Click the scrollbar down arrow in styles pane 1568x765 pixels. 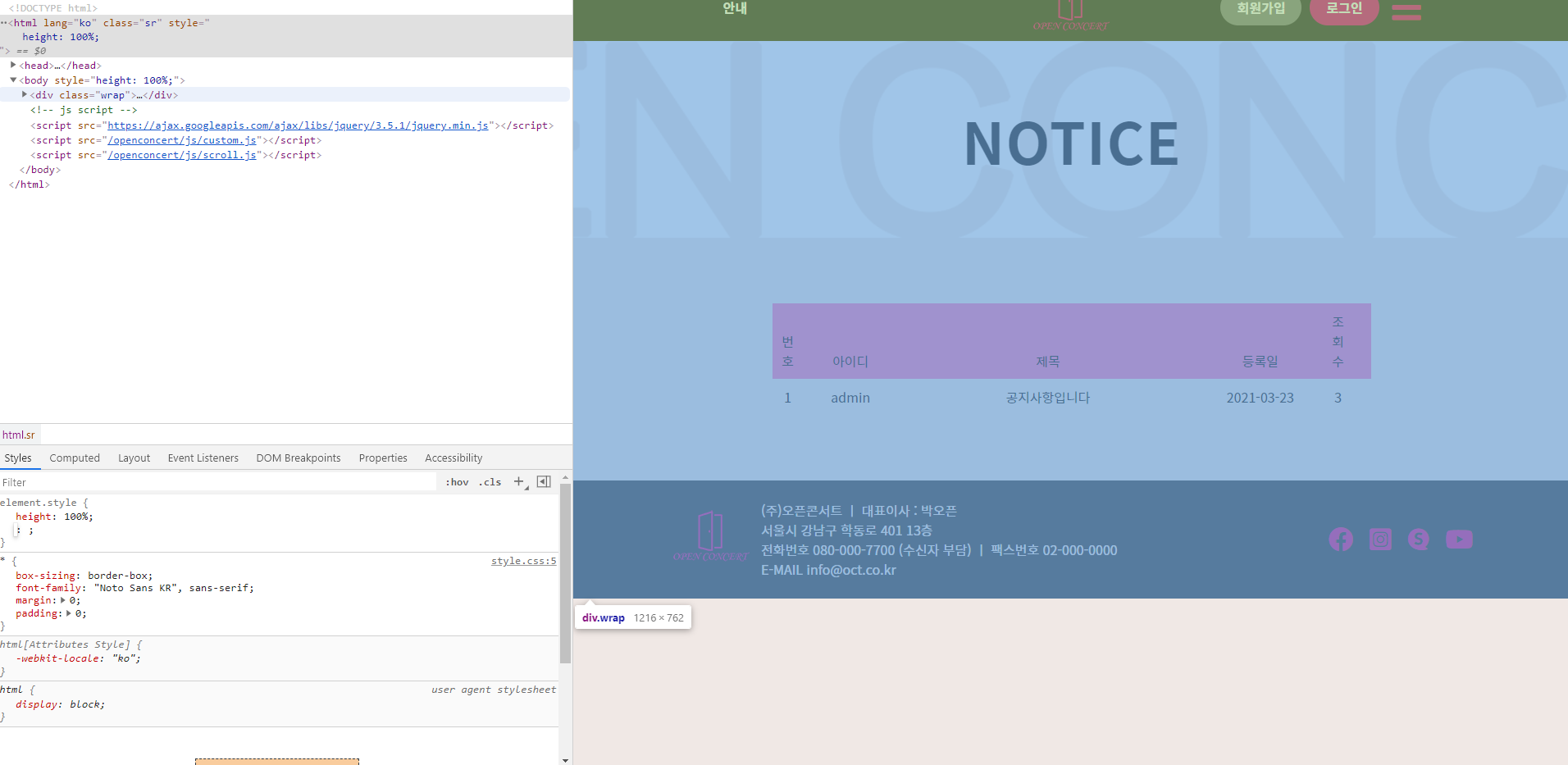click(565, 760)
